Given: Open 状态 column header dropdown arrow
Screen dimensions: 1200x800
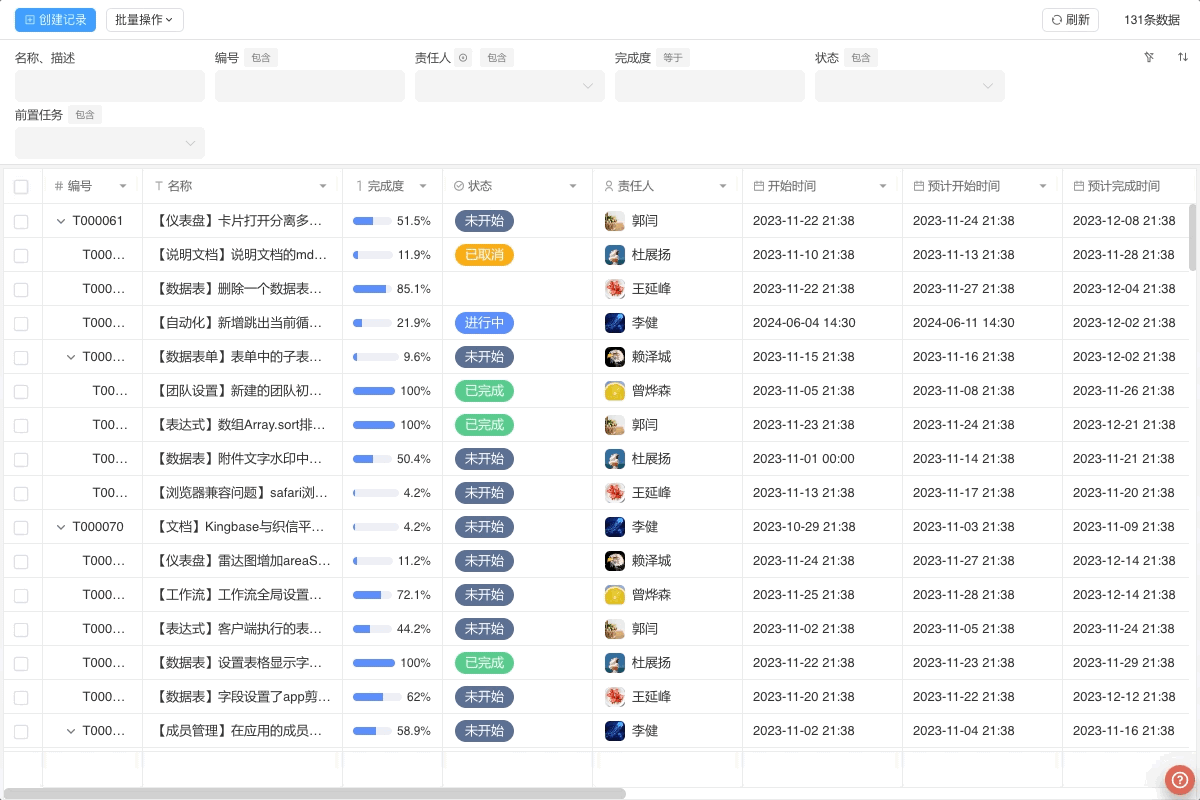Looking at the screenshot, I should (573, 186).
